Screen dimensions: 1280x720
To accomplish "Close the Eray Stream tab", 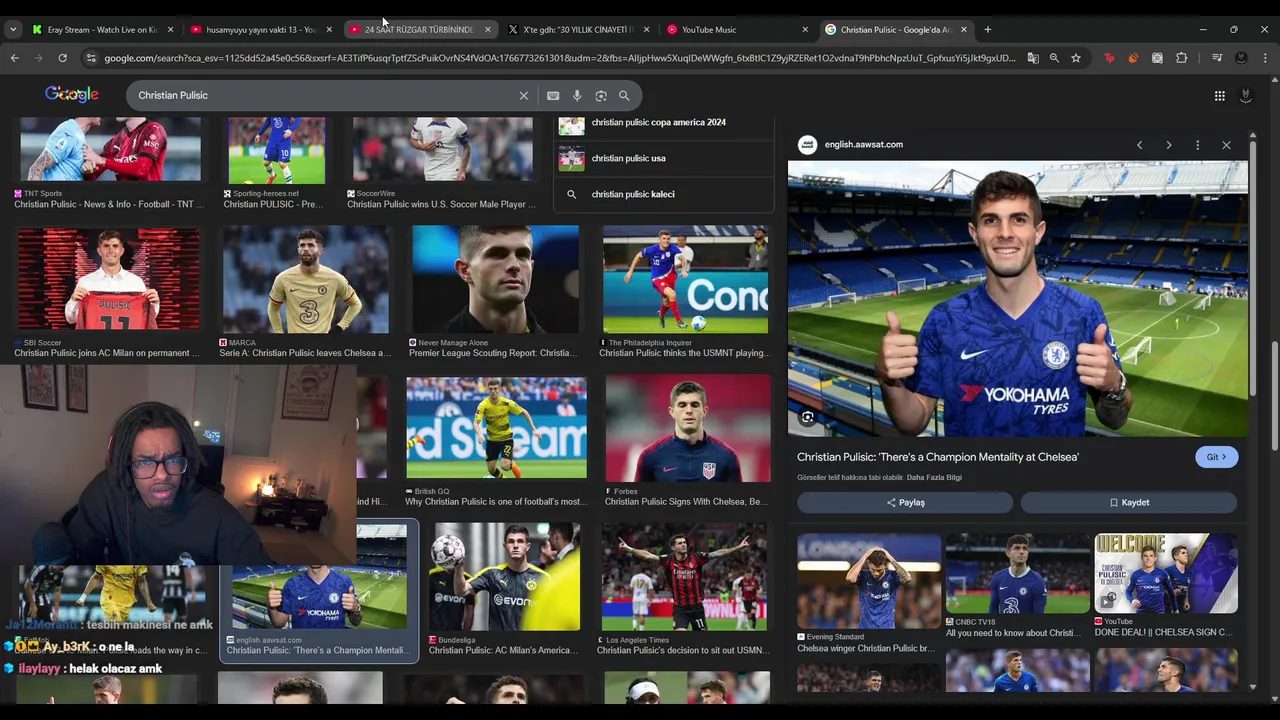I will (x=170, y=30).
